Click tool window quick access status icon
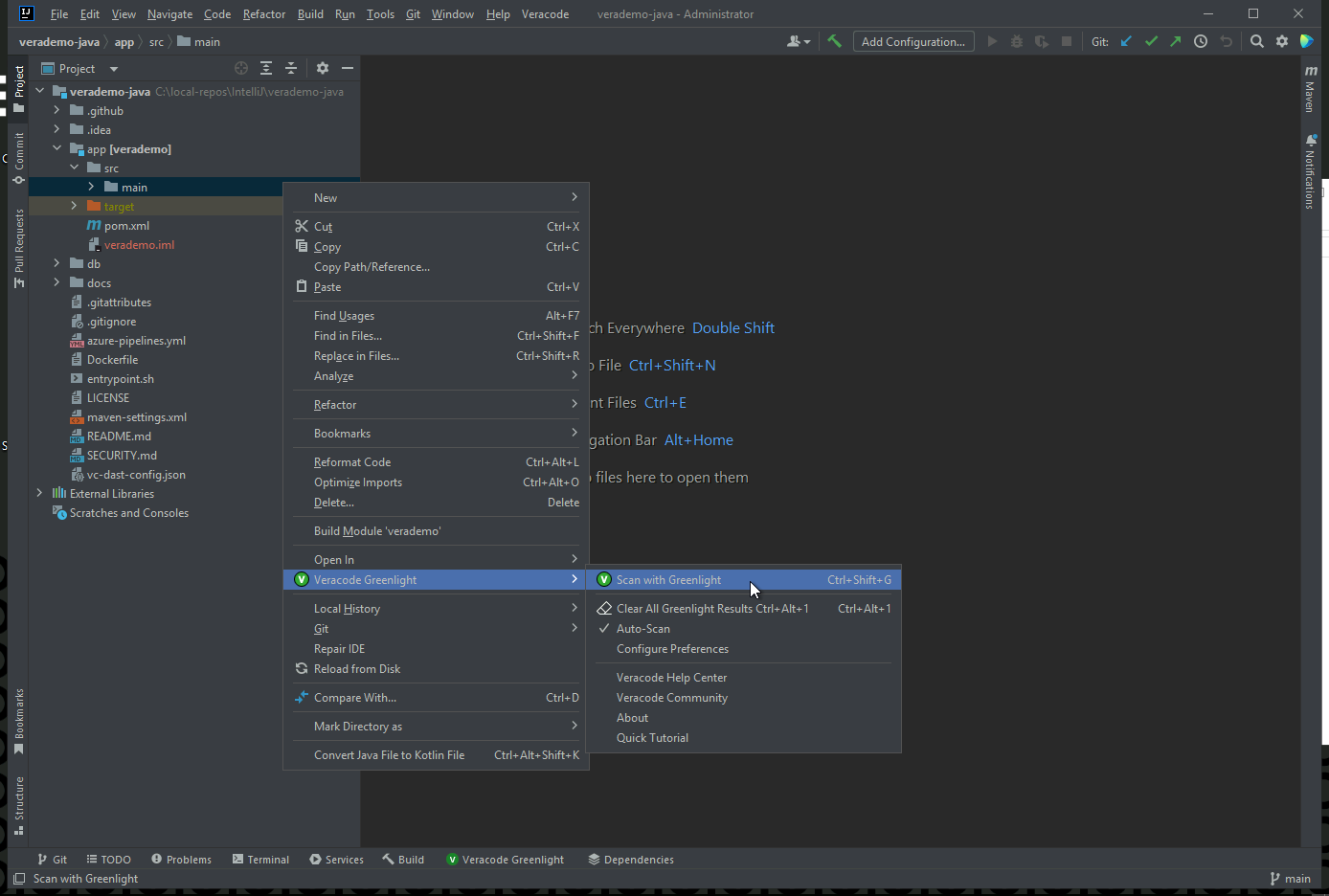This screenshot has width=1329, height=896. (x=19, y=878)
